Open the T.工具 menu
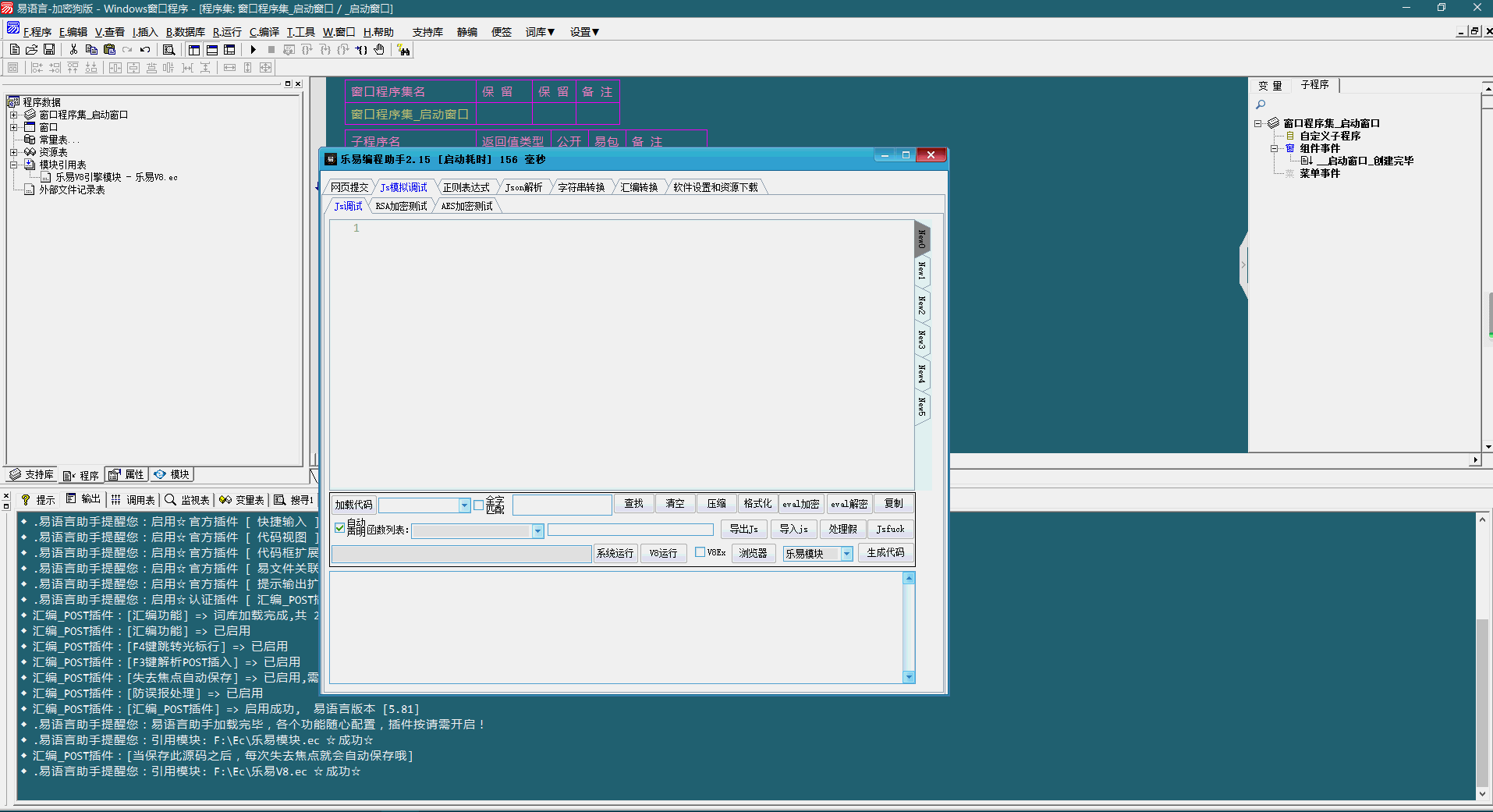 [300, 32]
